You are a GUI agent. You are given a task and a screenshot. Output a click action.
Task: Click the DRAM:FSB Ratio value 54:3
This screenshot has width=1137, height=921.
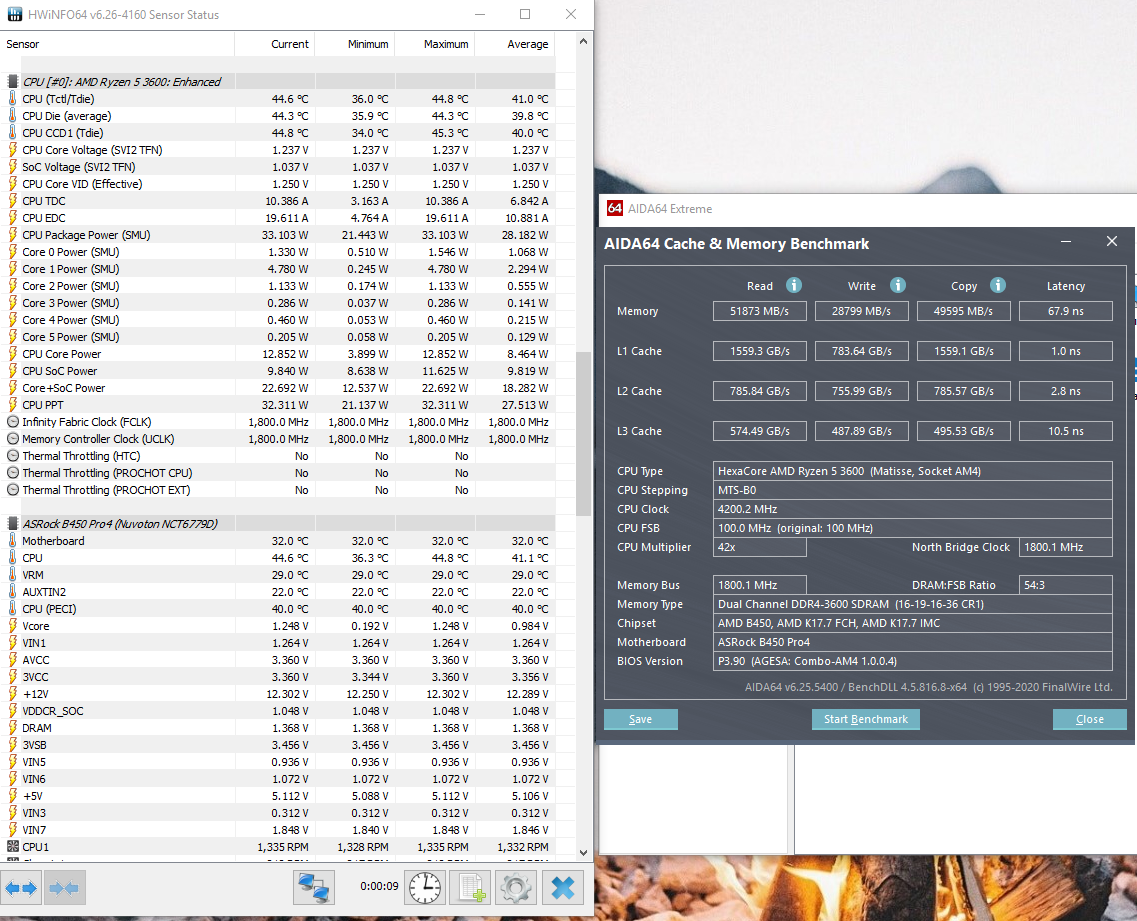pyautogui.click(x=1065, y=585)
